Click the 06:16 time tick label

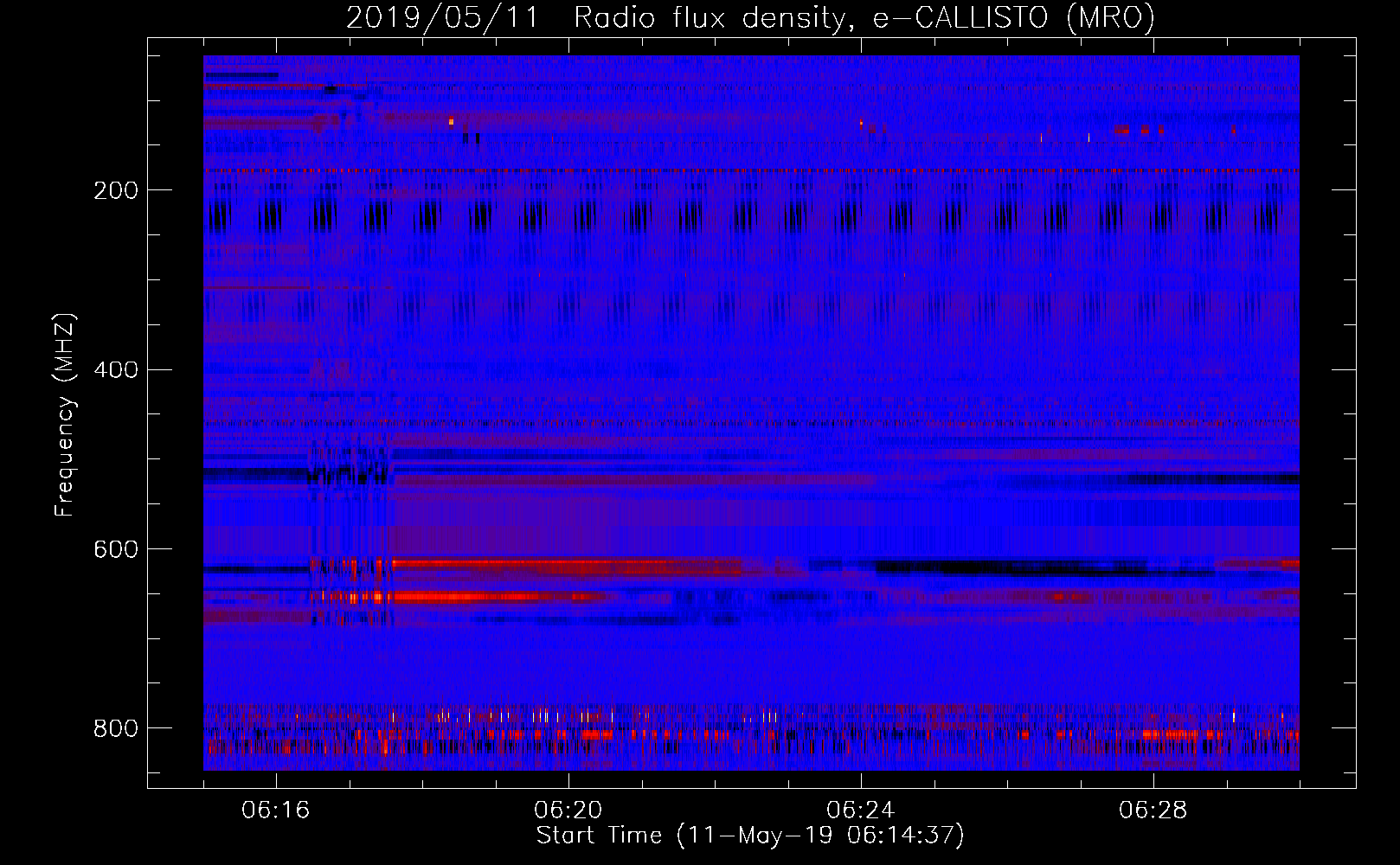pyautogui.click(x=276, y=811)
